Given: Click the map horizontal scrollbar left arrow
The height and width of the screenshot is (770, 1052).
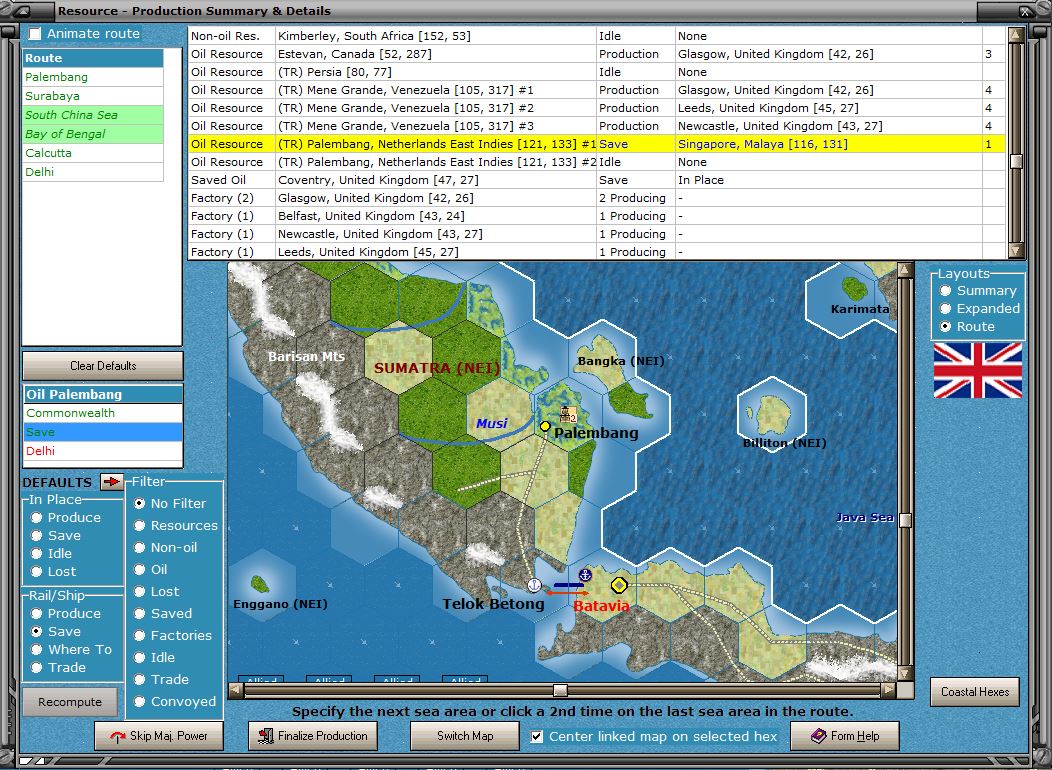Looking at the screenshot, I should pos(235,690).
